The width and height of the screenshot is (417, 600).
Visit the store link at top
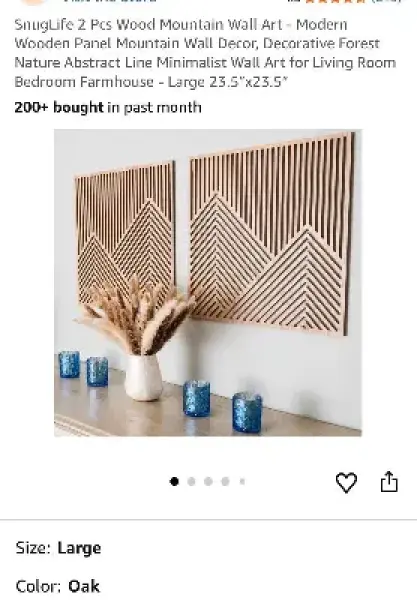point(109,1)
